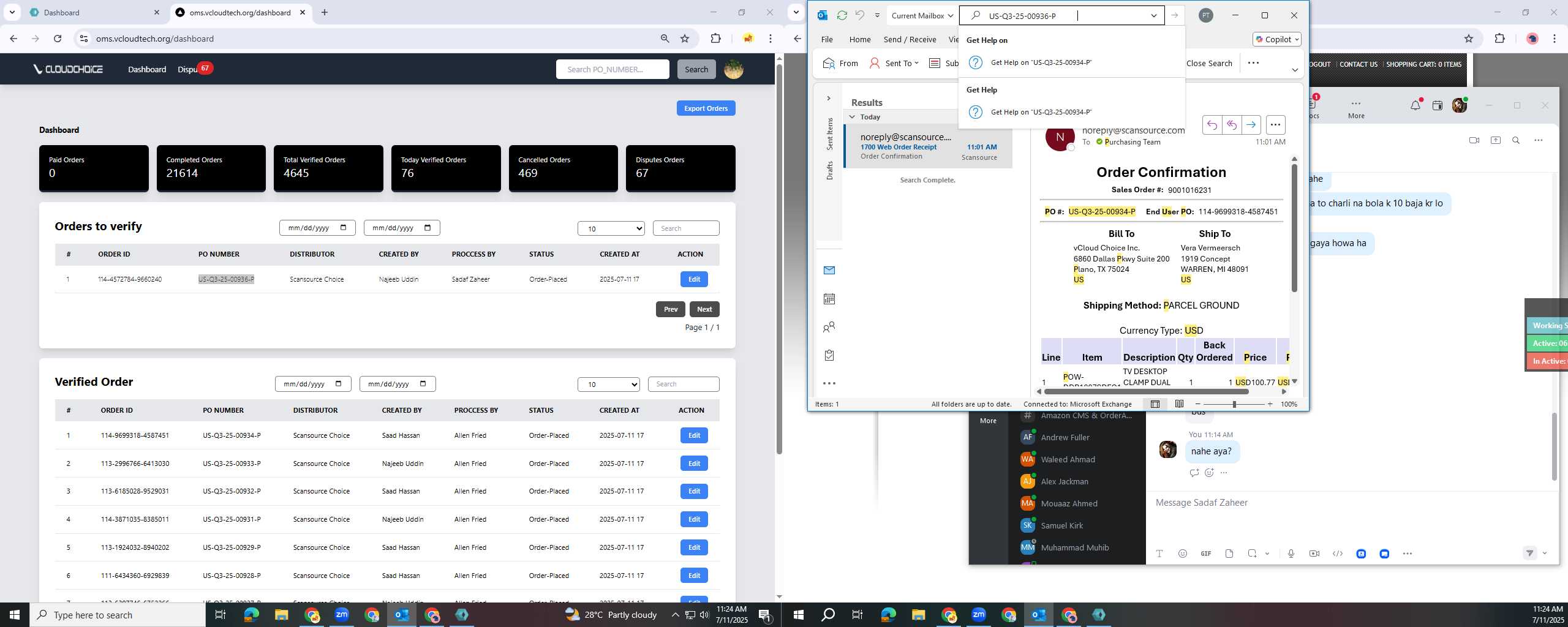1568x627 pixels.
Task: Collapse the Today group in Results
Action: click(x=852, y=117)
